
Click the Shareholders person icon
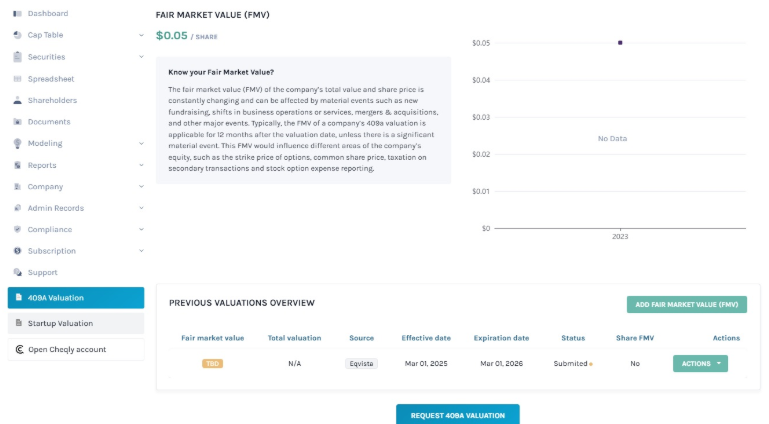pos(18,100)
